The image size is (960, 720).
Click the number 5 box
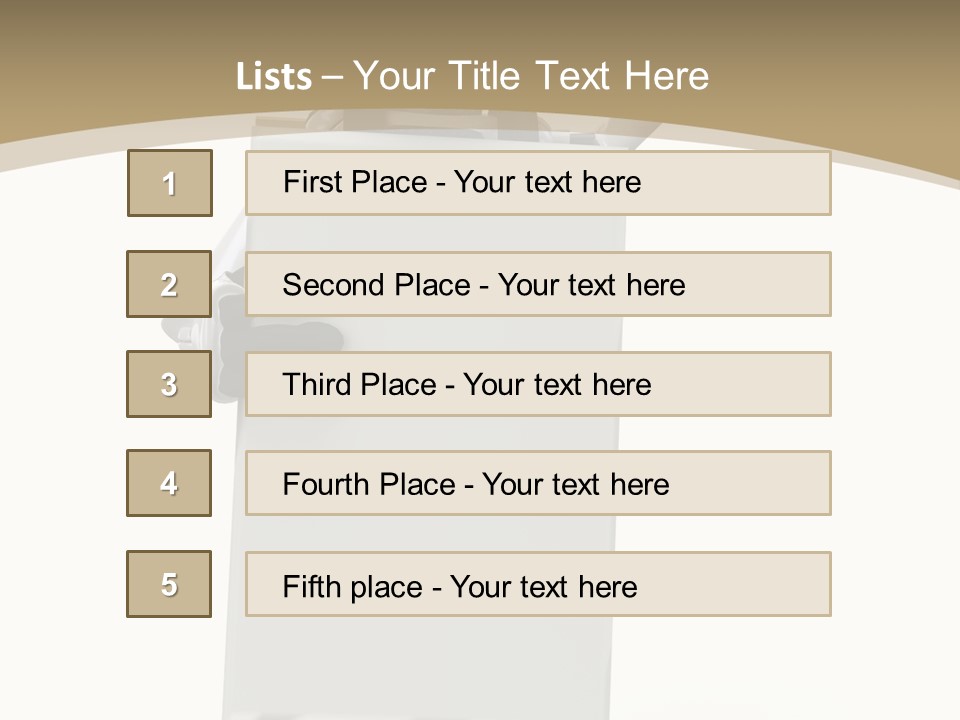(169, 584)
